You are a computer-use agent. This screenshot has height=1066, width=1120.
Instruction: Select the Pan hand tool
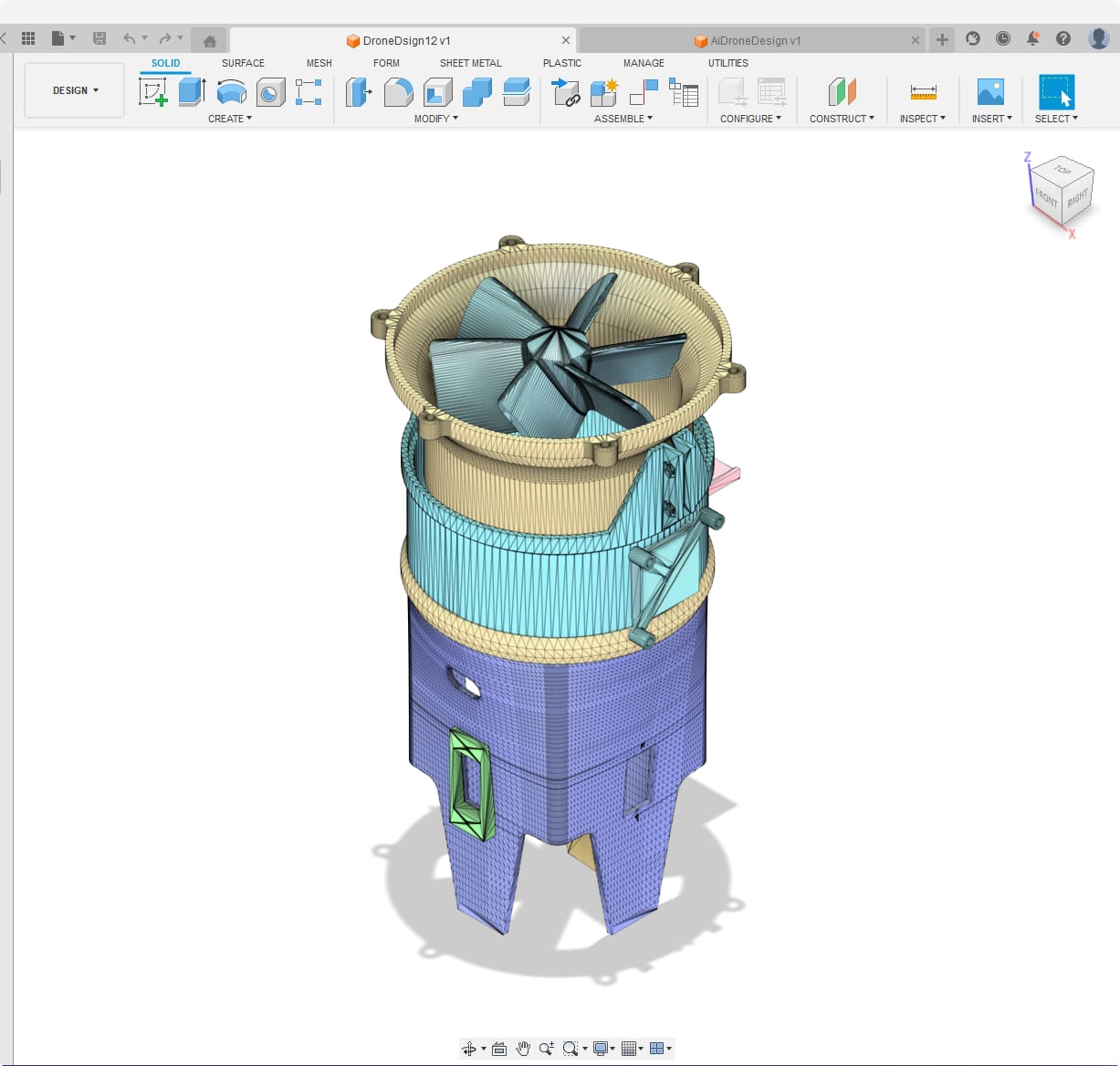(523, 1049)
